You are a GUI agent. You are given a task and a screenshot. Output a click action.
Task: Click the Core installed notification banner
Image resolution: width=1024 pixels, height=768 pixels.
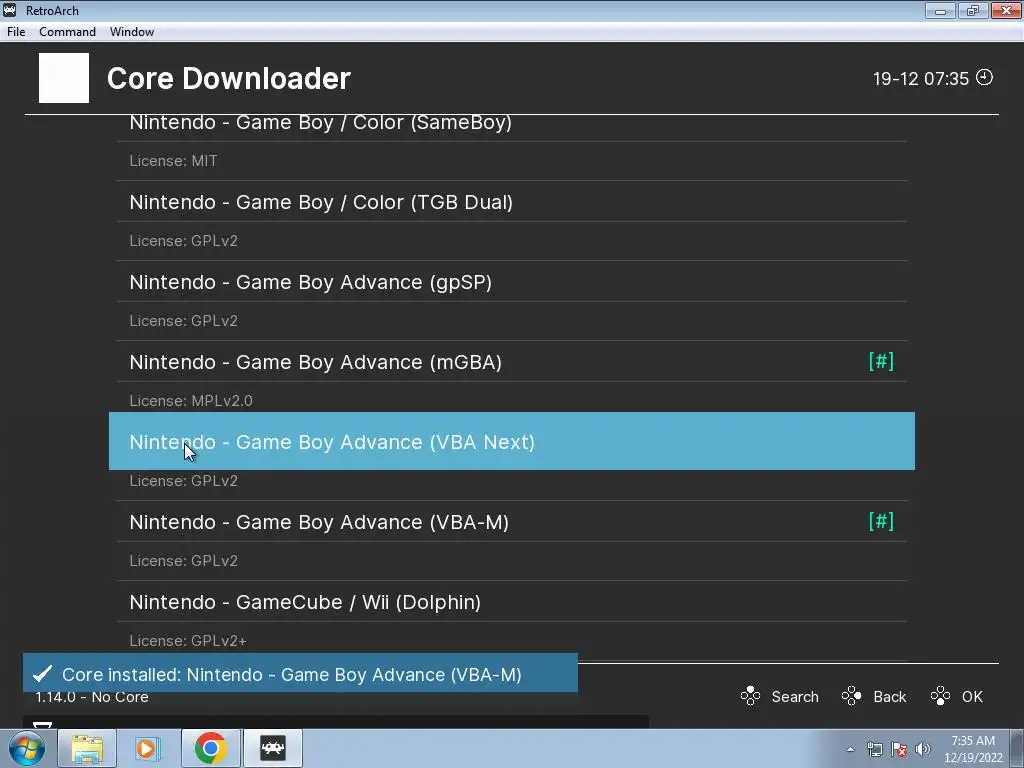pyautogui.click(x=300, y=673)
